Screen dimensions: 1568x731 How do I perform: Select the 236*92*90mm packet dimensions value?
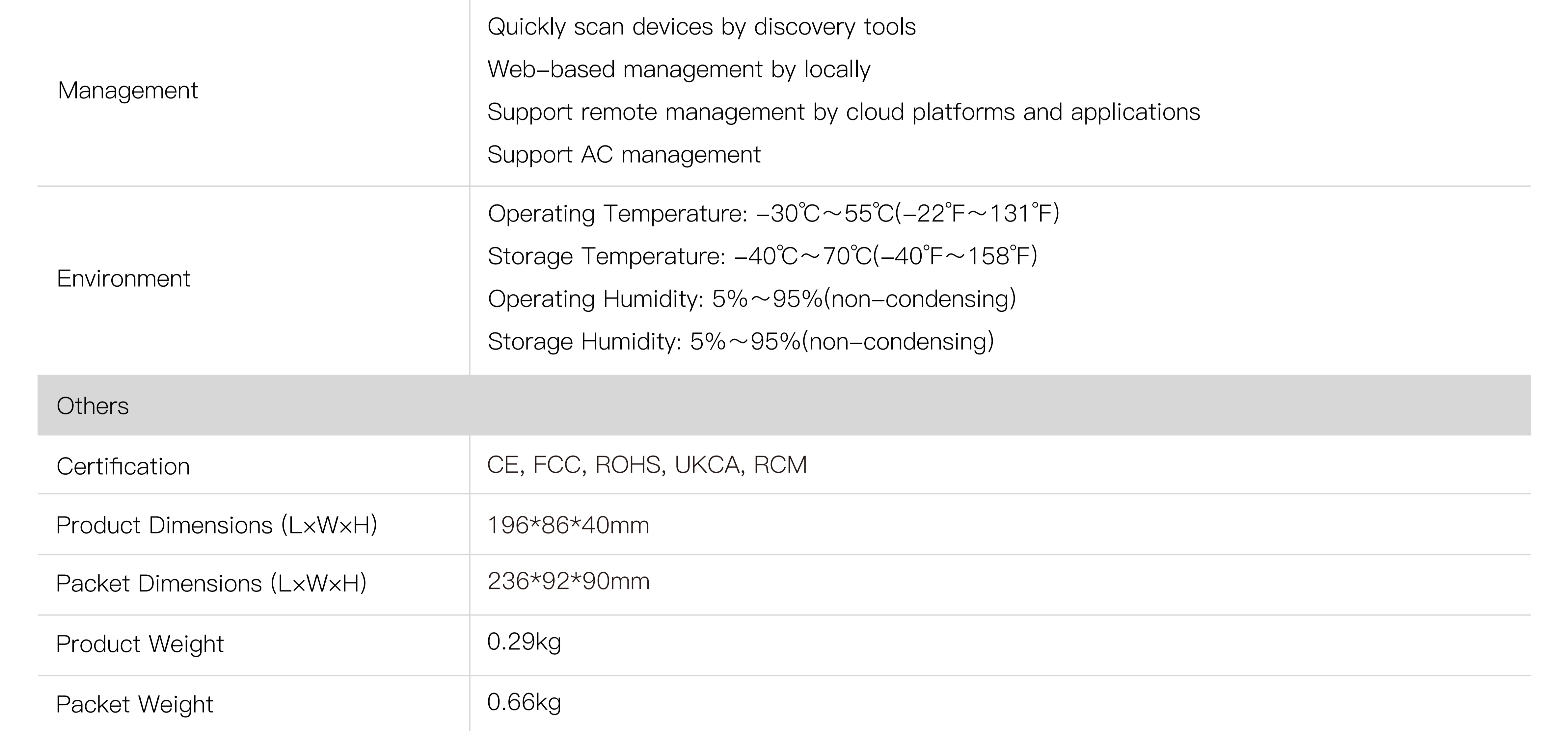(569, 581)
